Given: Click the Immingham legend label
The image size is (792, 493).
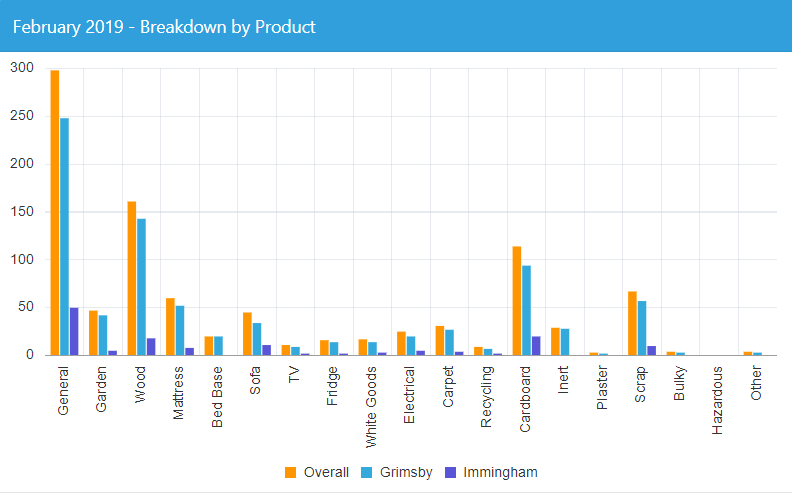Looking at the screenshot, I should pyautogui.click(x=501, y=472).
